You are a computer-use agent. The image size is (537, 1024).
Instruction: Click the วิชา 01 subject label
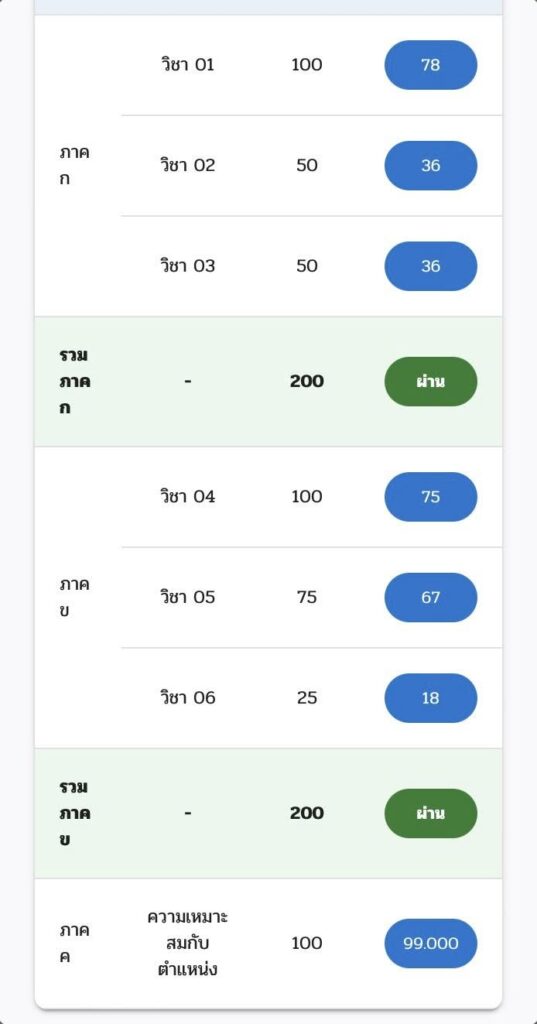tap(187, 65)
